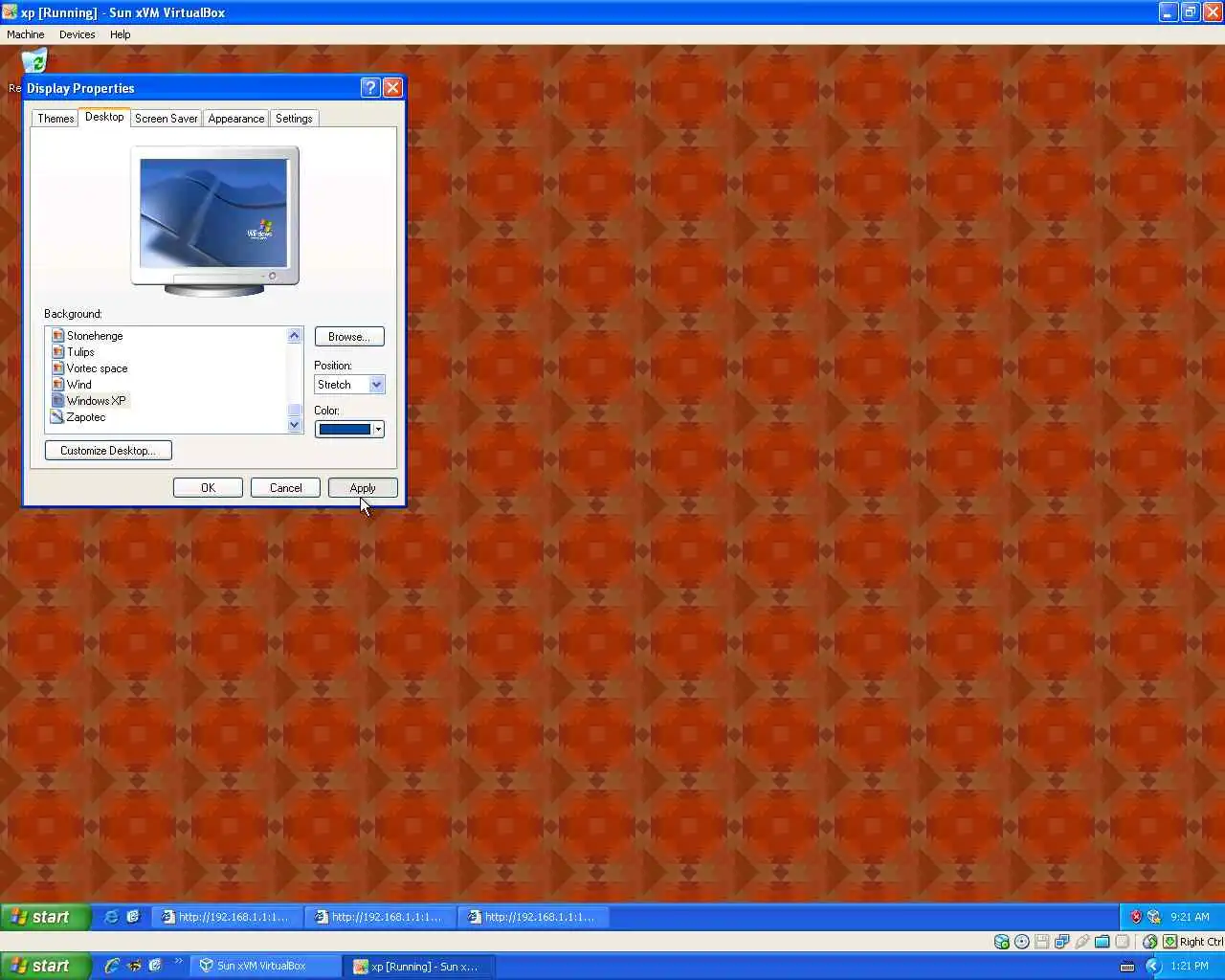Switch to the Settings tab
The image size is (1225, 980).
(x=294, y=119)
